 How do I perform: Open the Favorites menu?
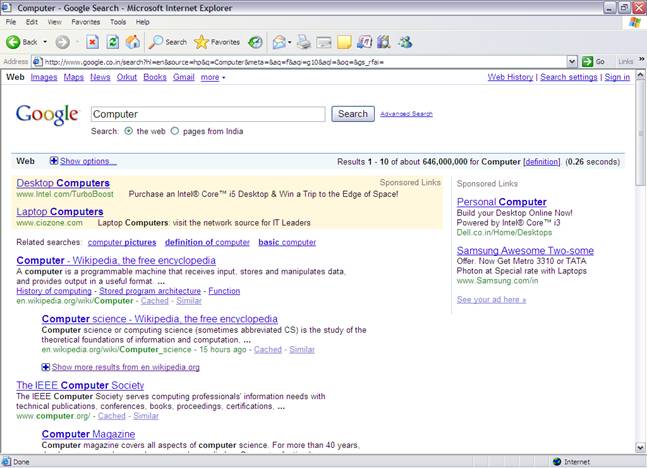[x=85, y=22]
